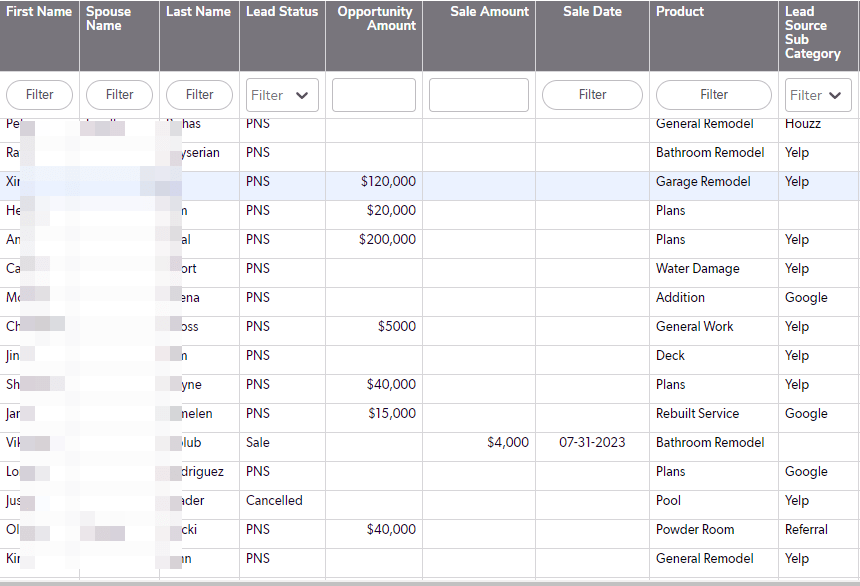Focus the Opportunity Amount filter input

pyautogui.click(x=374, y=95)
